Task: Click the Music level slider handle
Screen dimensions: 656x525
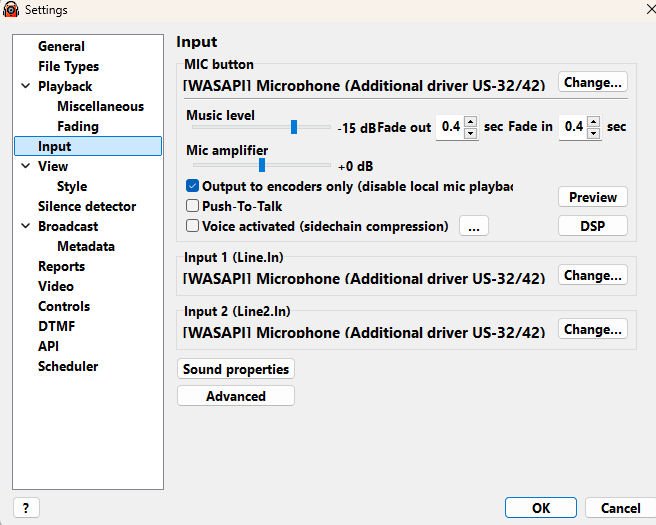Action: [294, 127]
